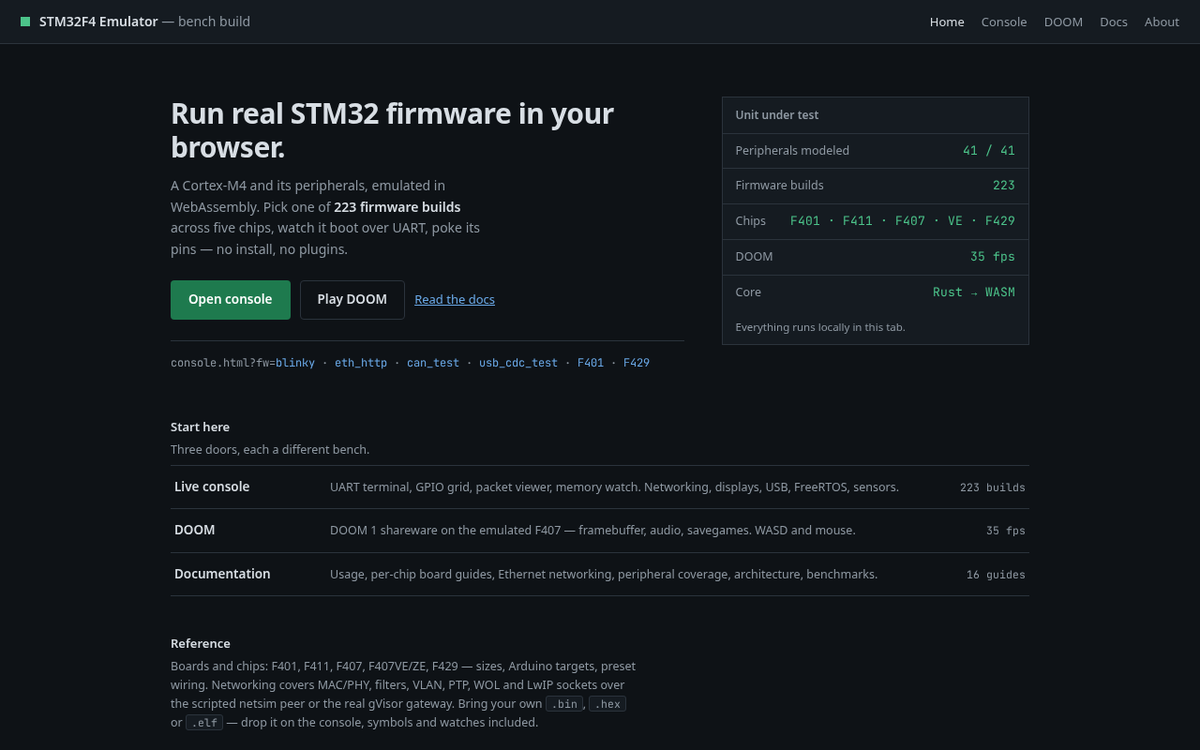Click the main hero heading

tap(392, 130)
